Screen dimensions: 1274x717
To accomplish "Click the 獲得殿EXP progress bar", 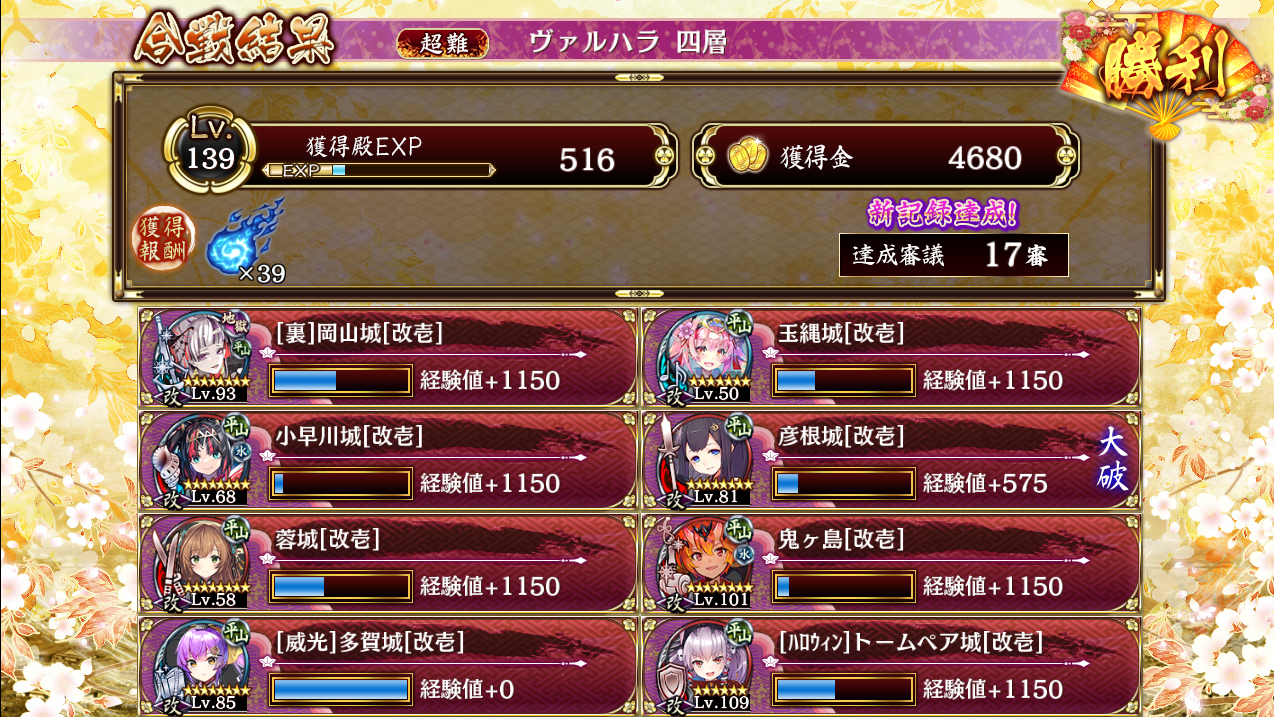I will [378, 170].
